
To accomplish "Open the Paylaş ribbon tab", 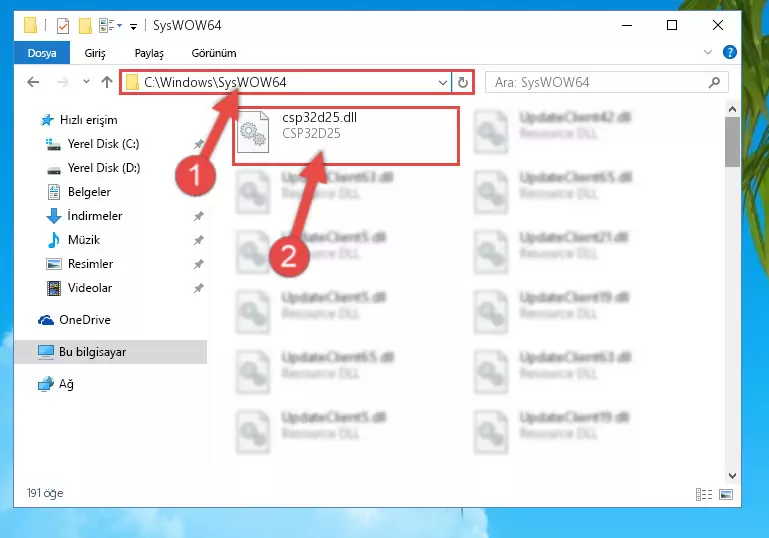I will (149, 53).
